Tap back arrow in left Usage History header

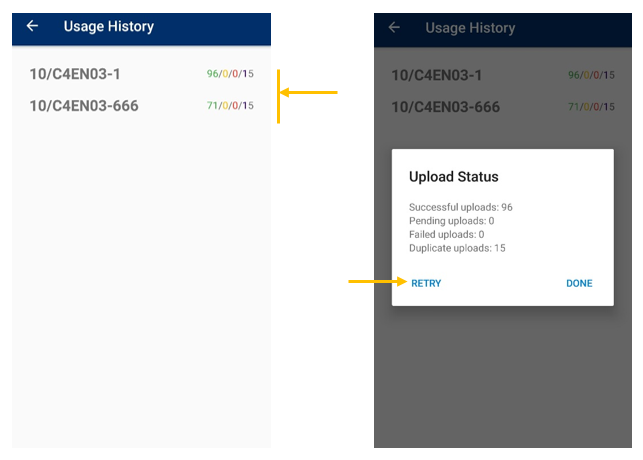tap(32, 26)
